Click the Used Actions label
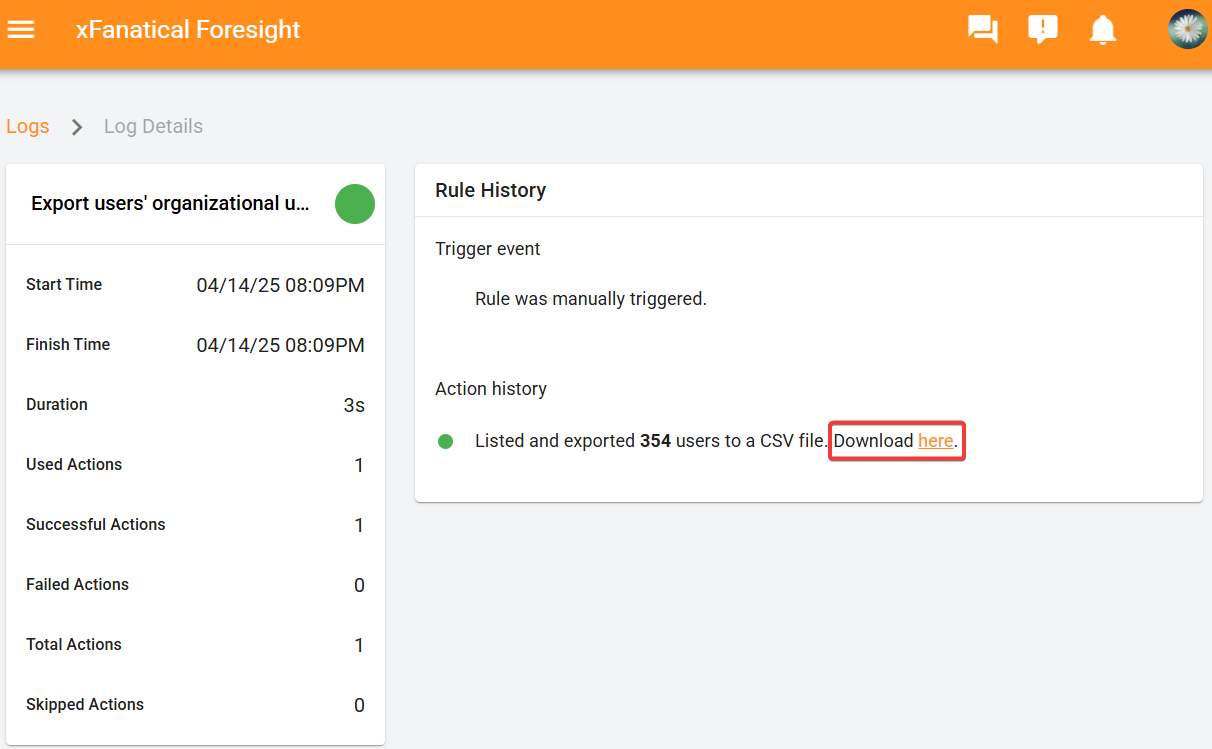The width and height of the screenshot is (1212, 749). [74, 465]
